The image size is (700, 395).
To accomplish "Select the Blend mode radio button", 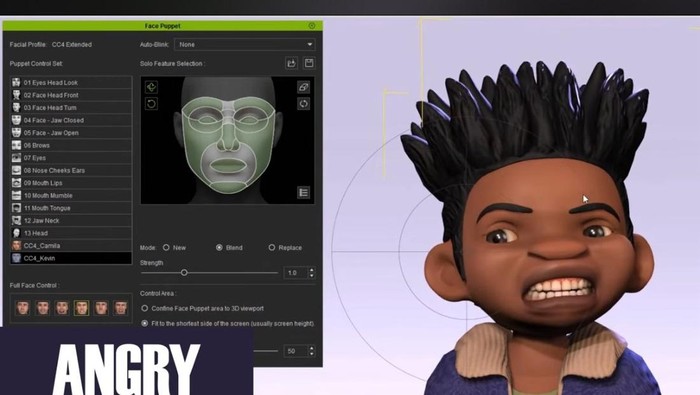I will [x=219, y=247].
